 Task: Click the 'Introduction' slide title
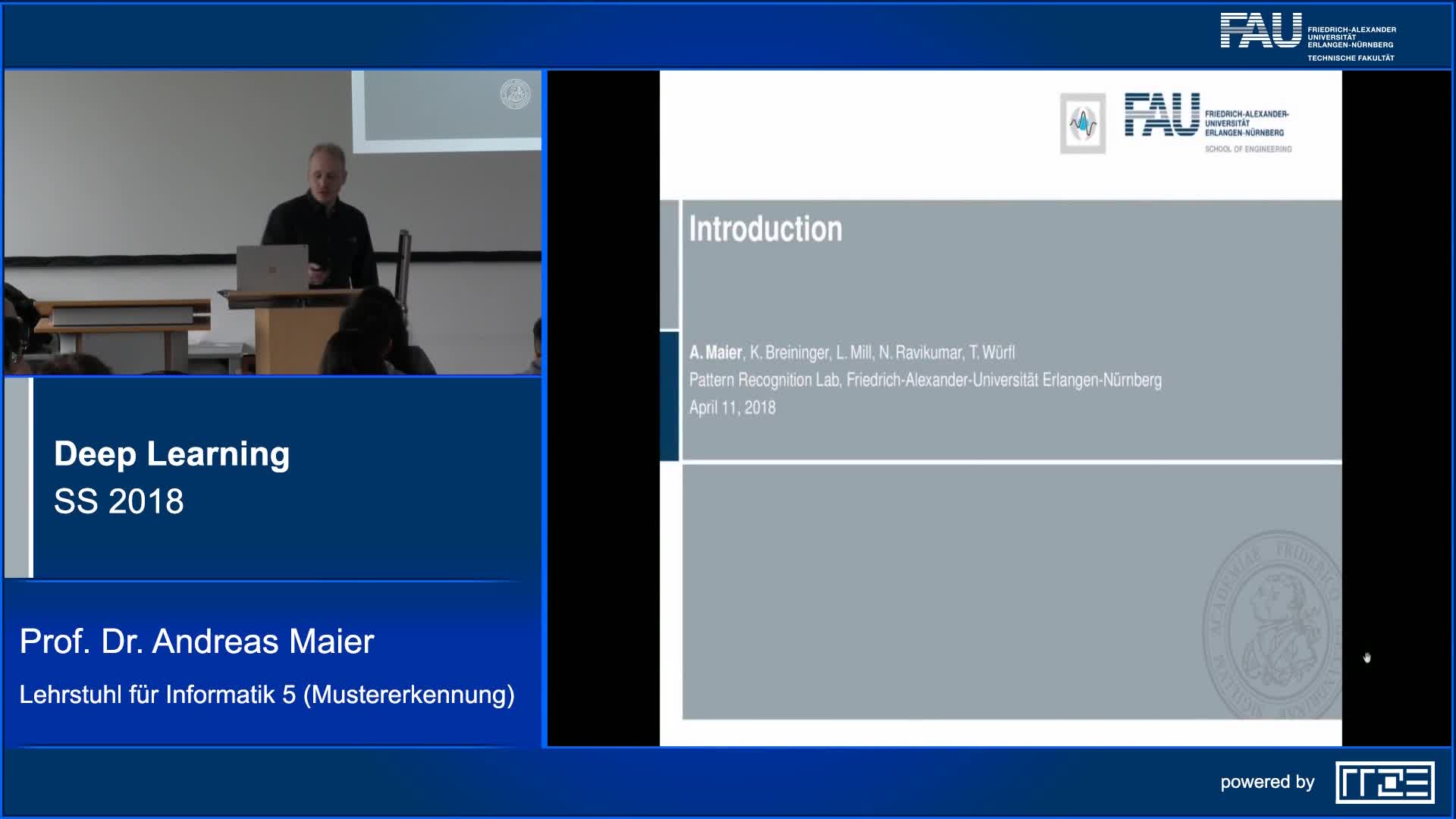tap(765, 229)
